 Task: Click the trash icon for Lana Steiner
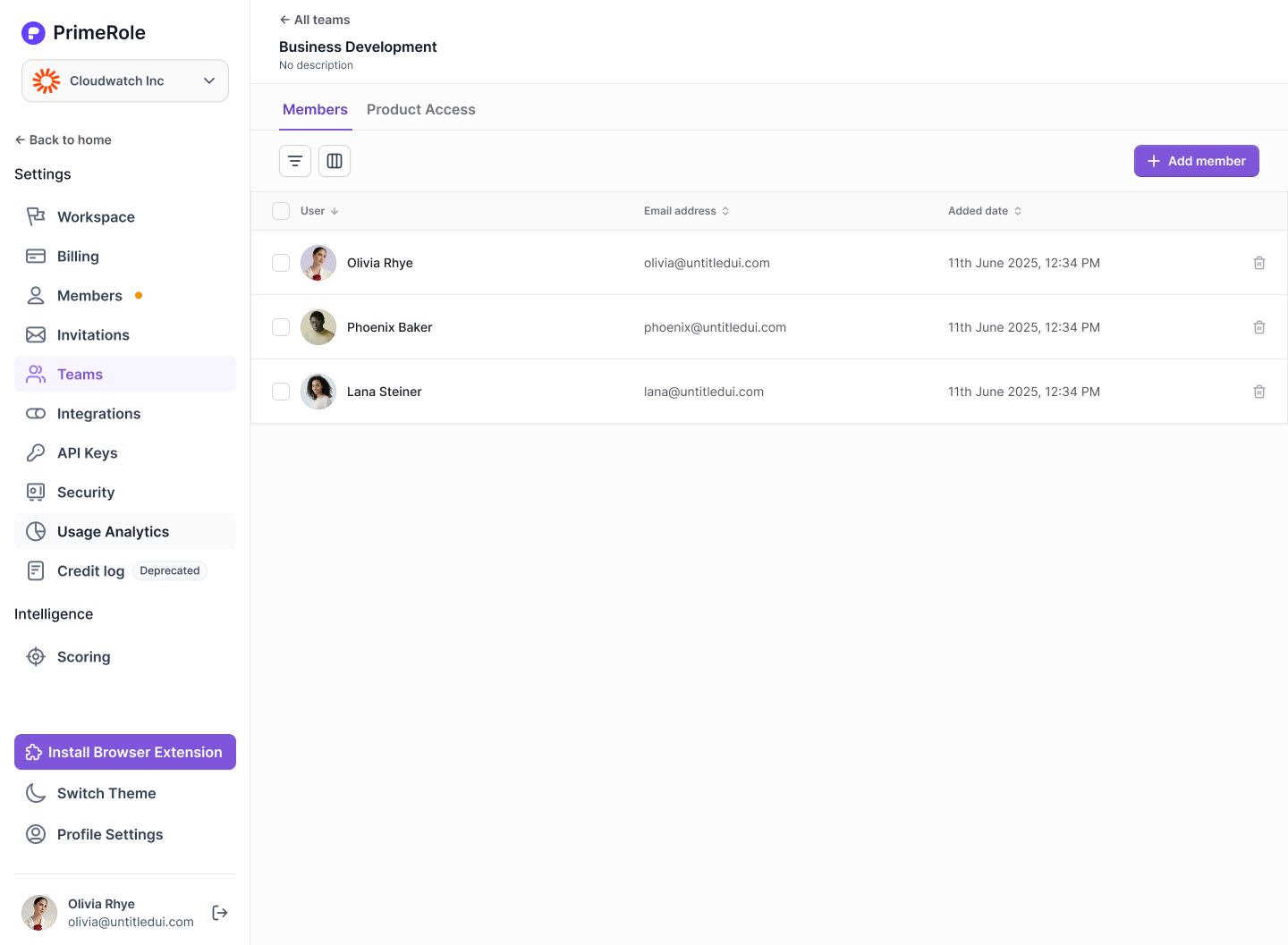click(x=1258, y=392)
